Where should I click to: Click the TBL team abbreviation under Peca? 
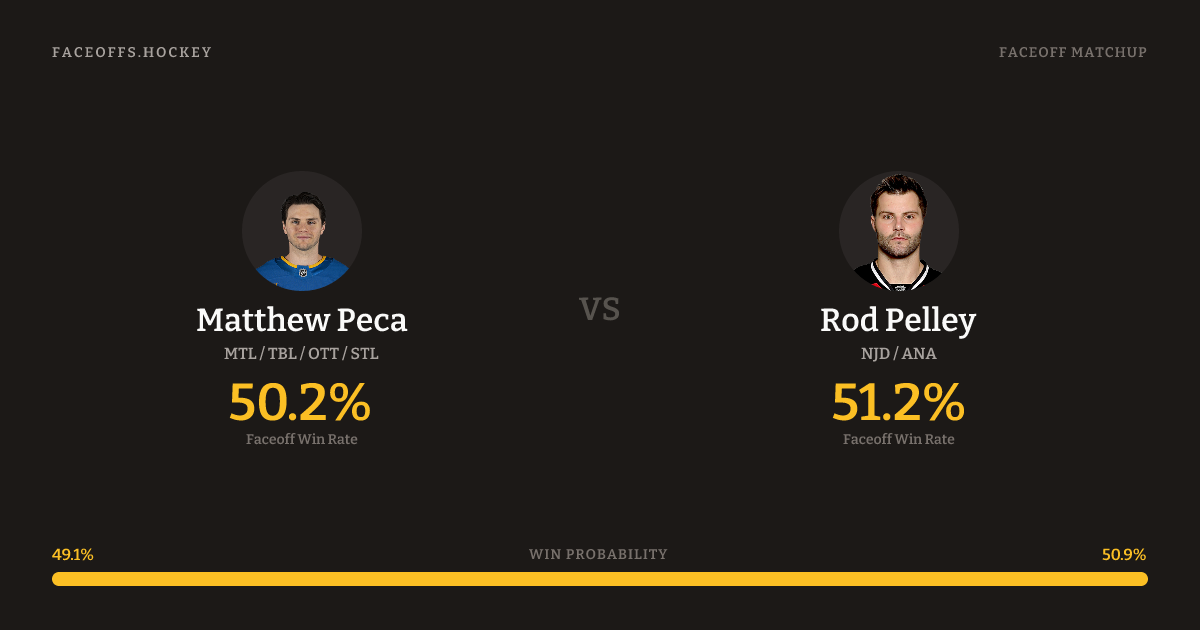pos(281,354)
